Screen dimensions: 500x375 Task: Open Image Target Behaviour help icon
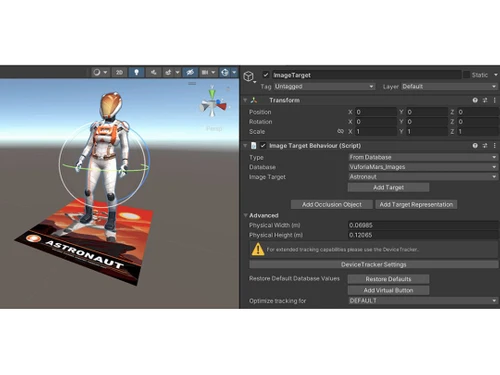coord(475,146)
